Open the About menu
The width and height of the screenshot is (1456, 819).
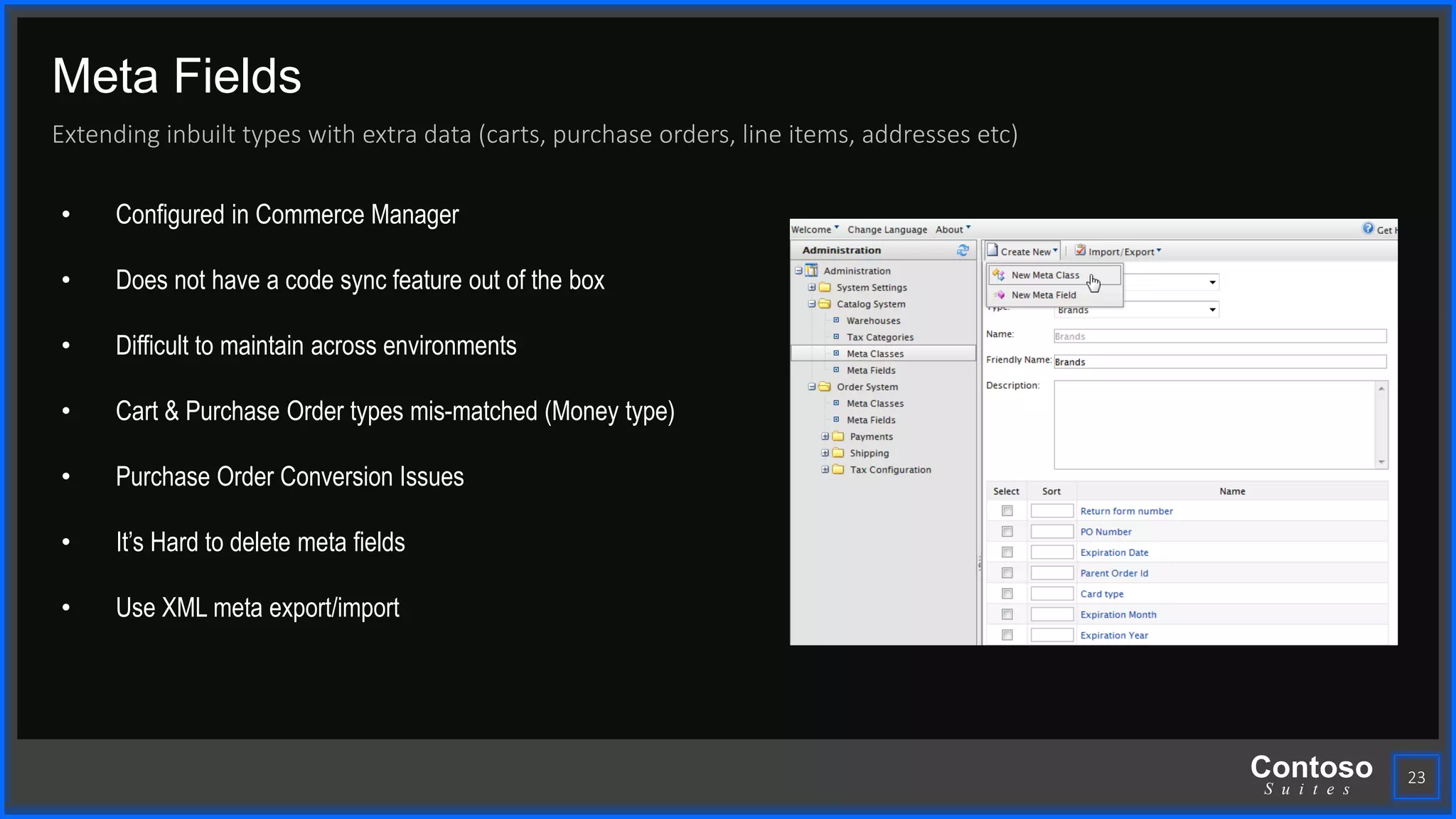(x=953, y=230)
